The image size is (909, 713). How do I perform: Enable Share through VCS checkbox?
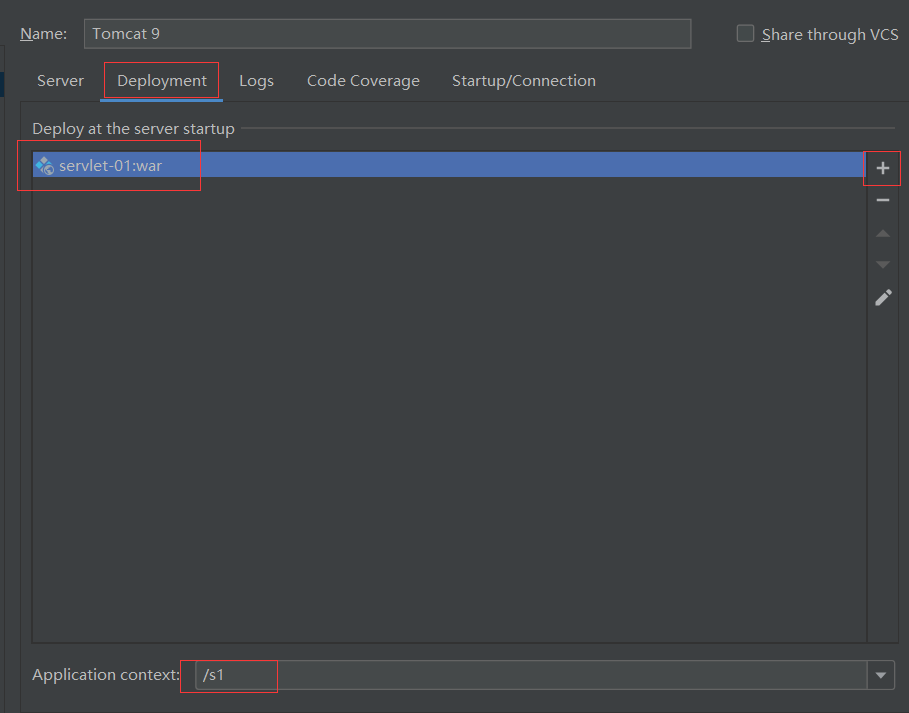pyautogui.click(x=745, y=34)
